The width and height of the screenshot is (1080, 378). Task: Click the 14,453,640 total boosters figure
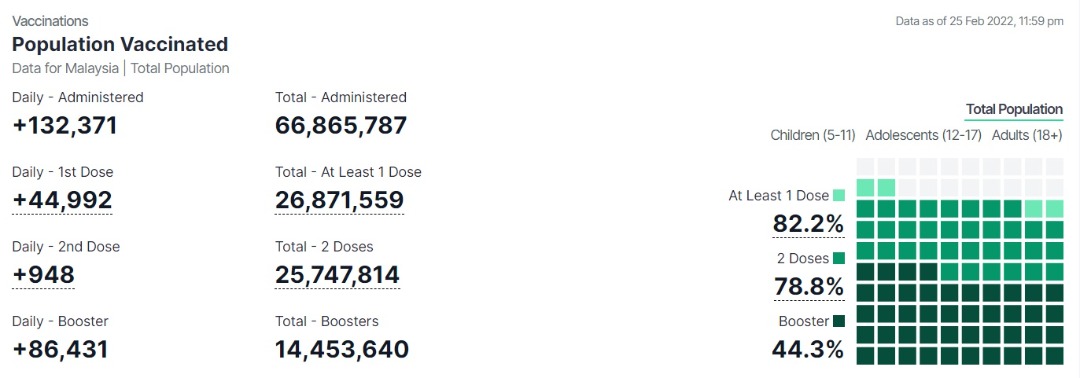coord(342,349)
